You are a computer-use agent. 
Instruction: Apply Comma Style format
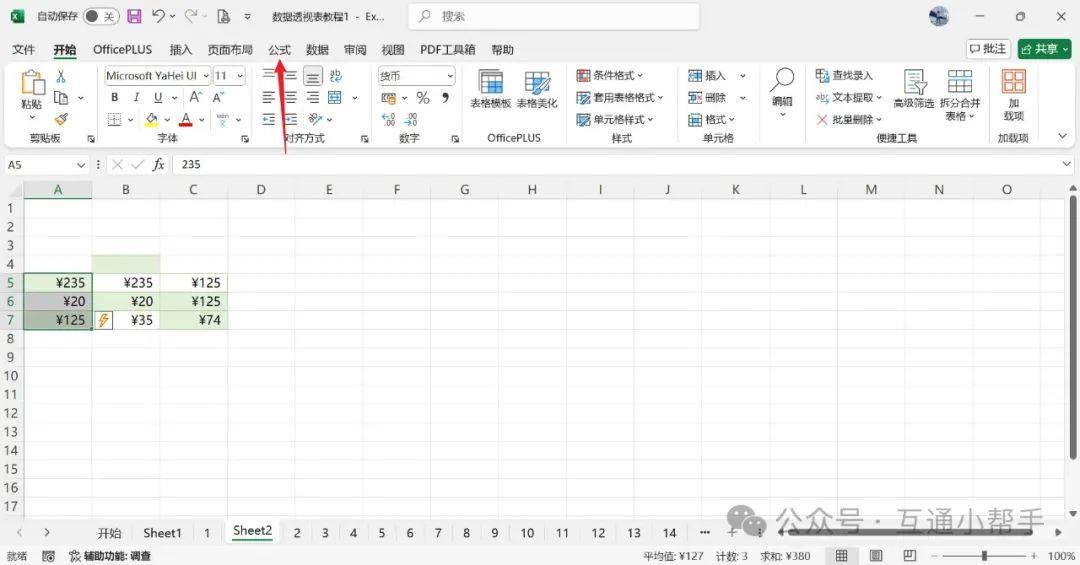click(446, 98)
